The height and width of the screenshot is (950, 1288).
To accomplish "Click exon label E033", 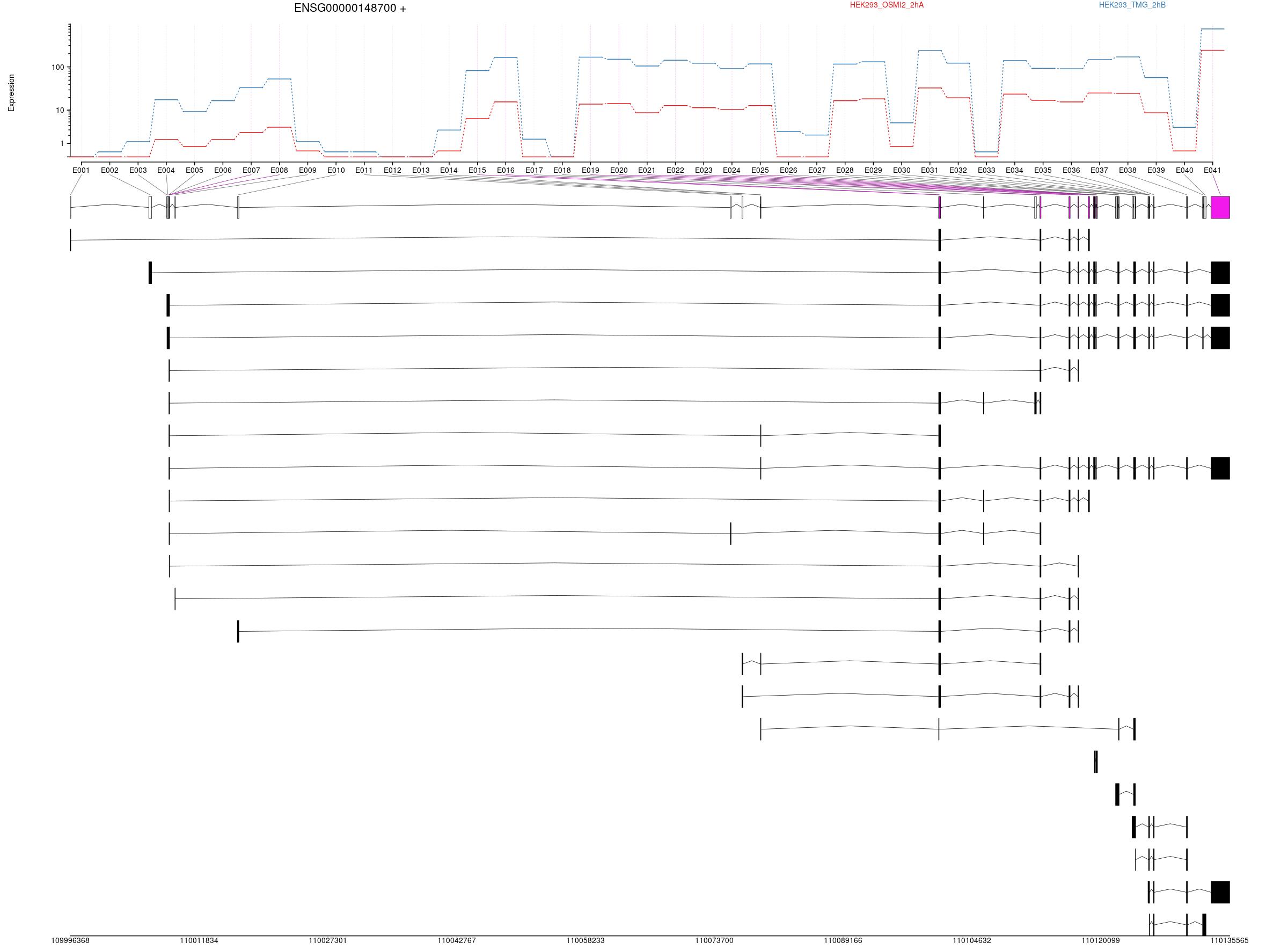I will tap(987, 170).
